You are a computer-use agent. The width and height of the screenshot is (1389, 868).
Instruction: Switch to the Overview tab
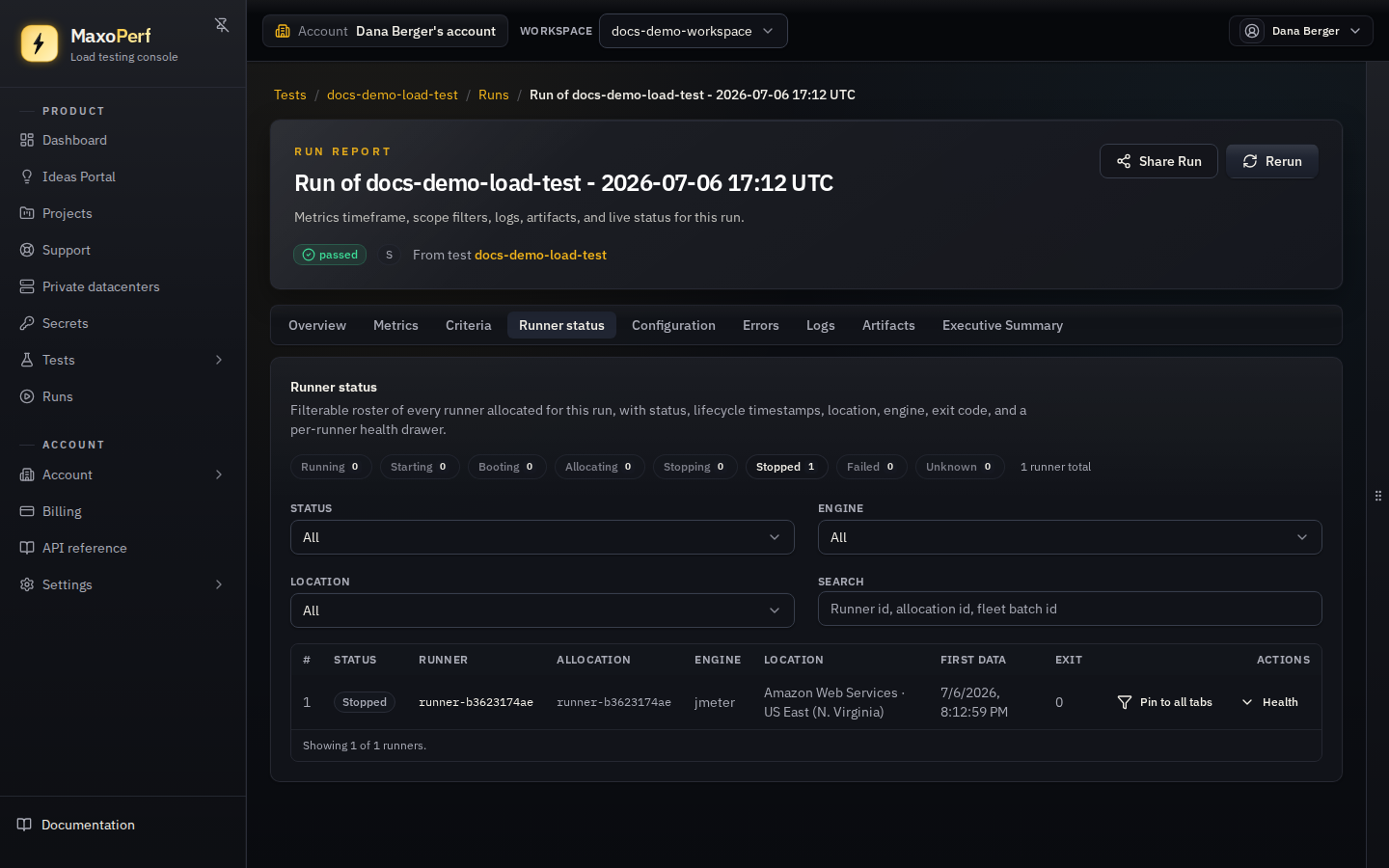point(317,325)
